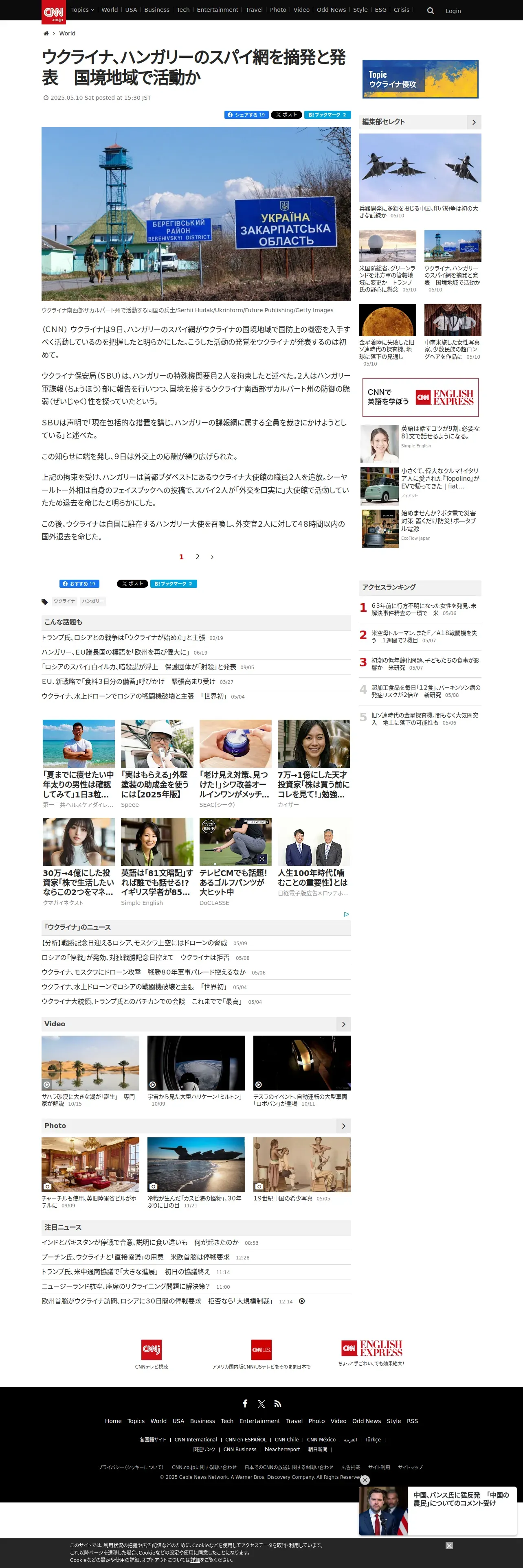523x1568 pixels.
Task: Click the ハンガリー tag
Action: [93, 601]
